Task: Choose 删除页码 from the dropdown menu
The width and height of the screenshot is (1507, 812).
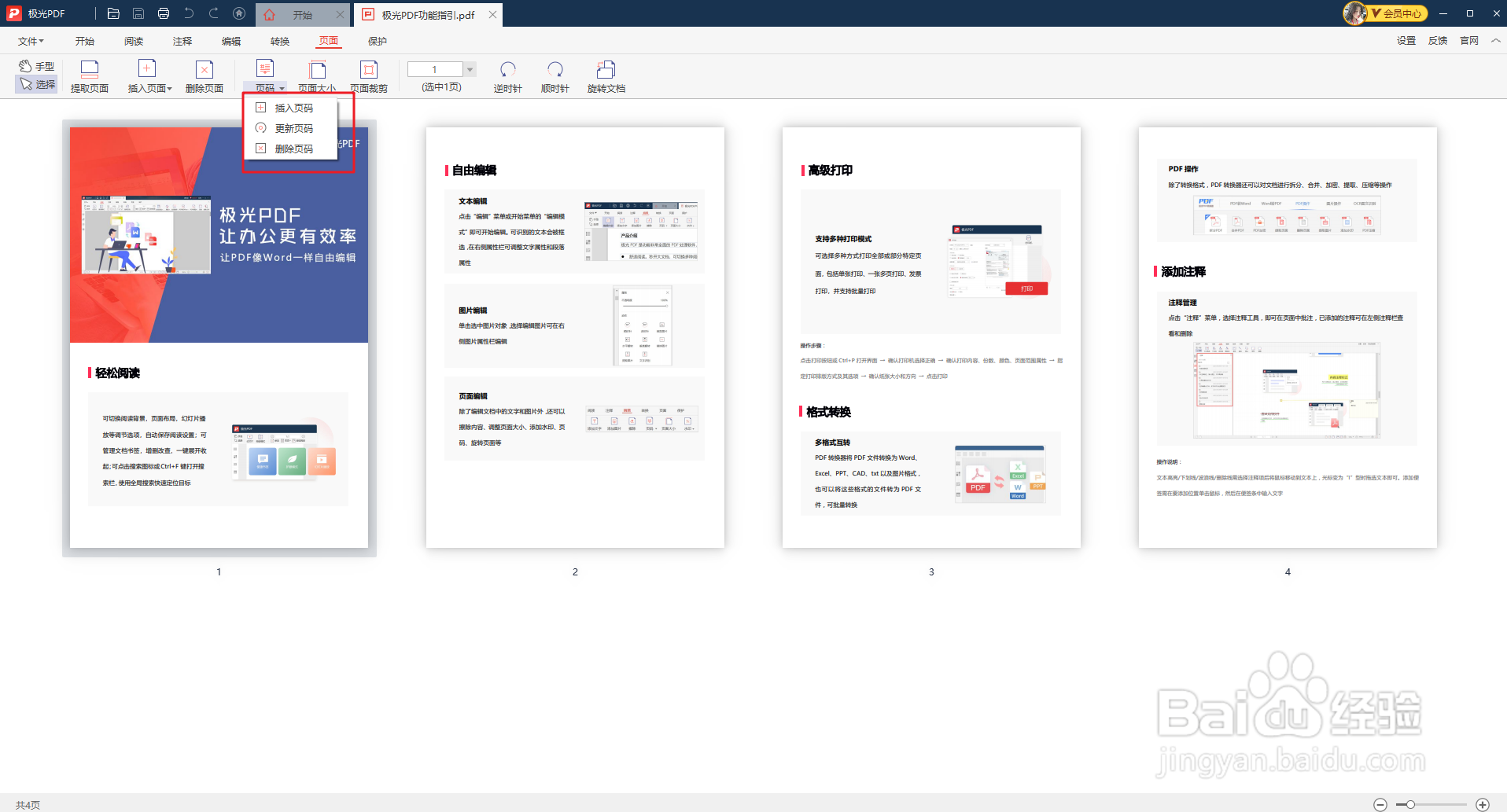Action: [291, 149]
